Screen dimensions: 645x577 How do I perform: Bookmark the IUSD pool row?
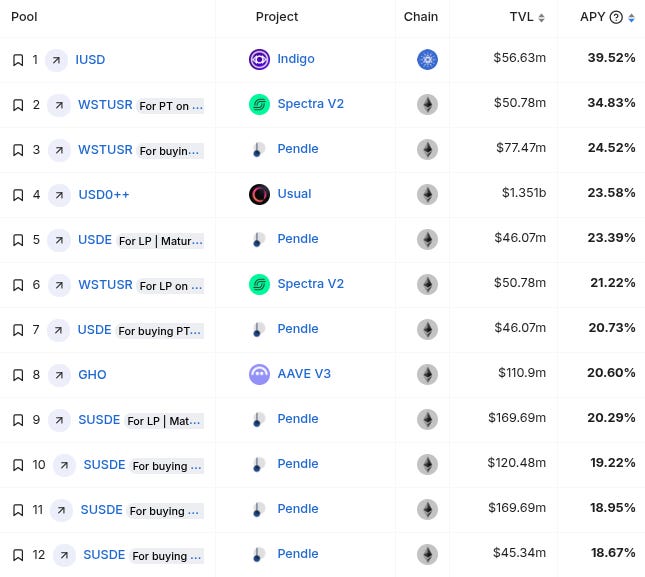(18, 60)
